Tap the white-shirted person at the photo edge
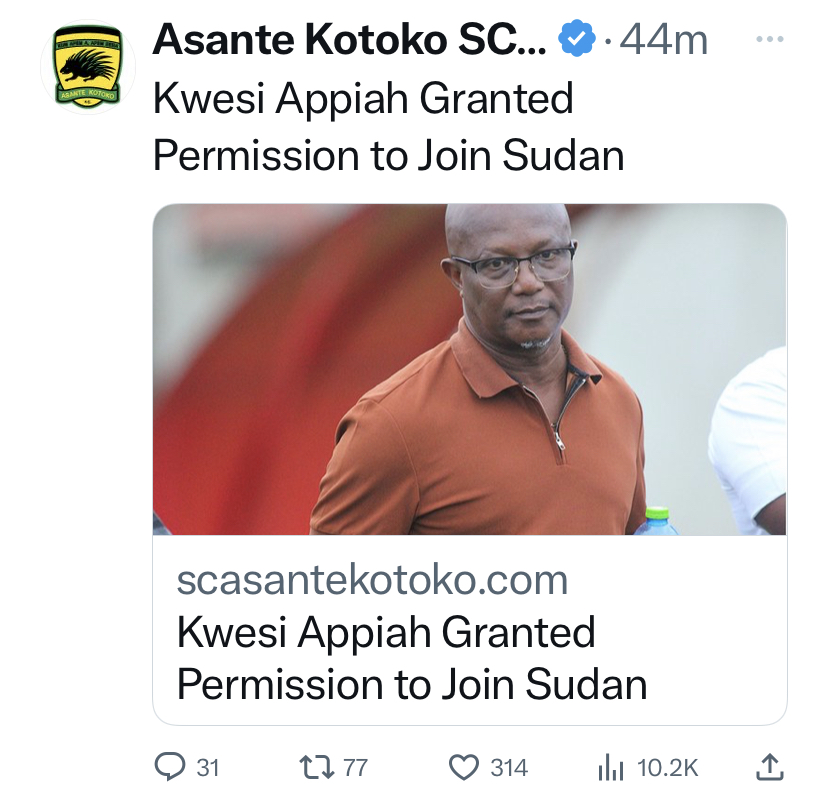The height and width of the screenshot is (807, 828). coord(753,440)
